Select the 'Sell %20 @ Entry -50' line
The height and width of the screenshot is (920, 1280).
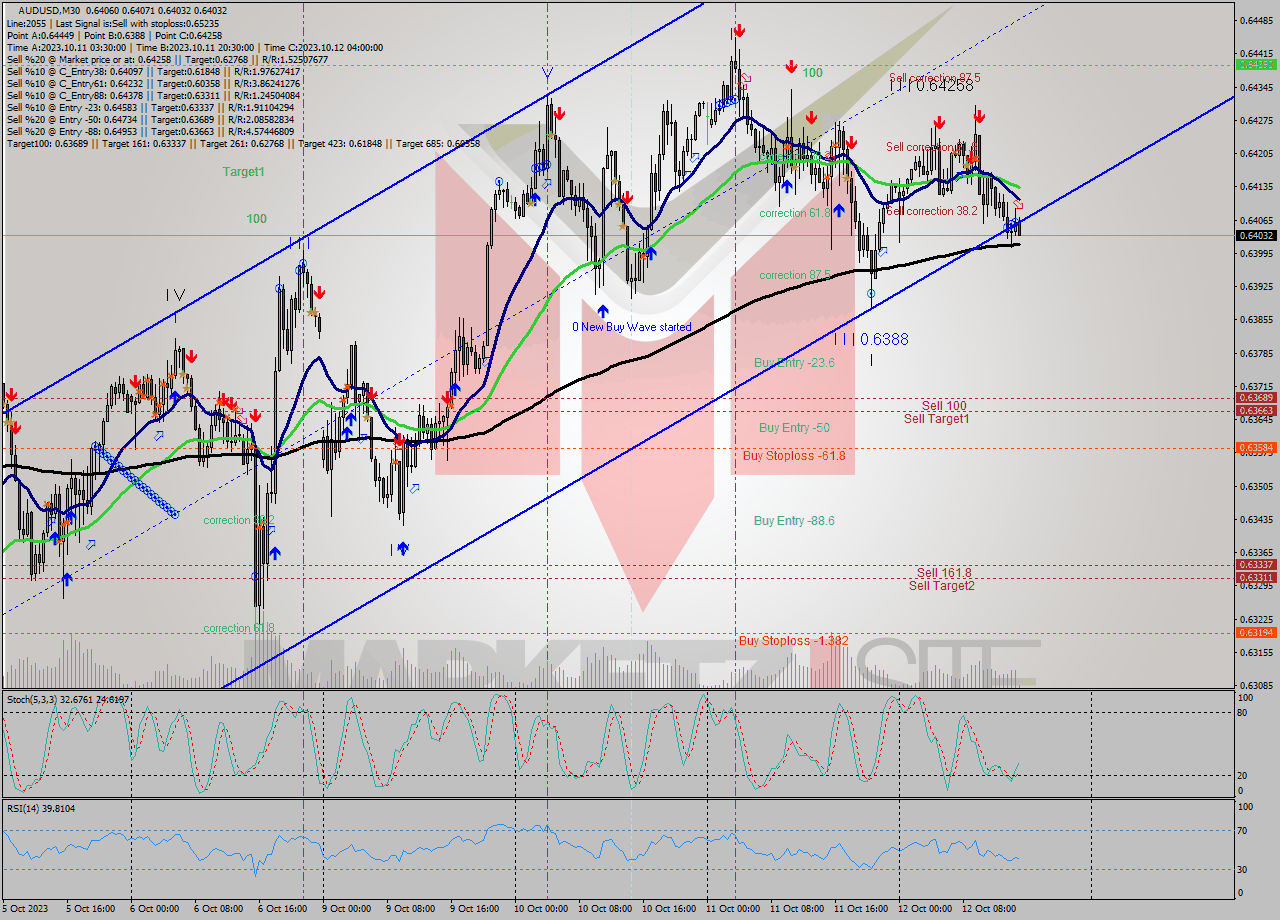point(150,119)
